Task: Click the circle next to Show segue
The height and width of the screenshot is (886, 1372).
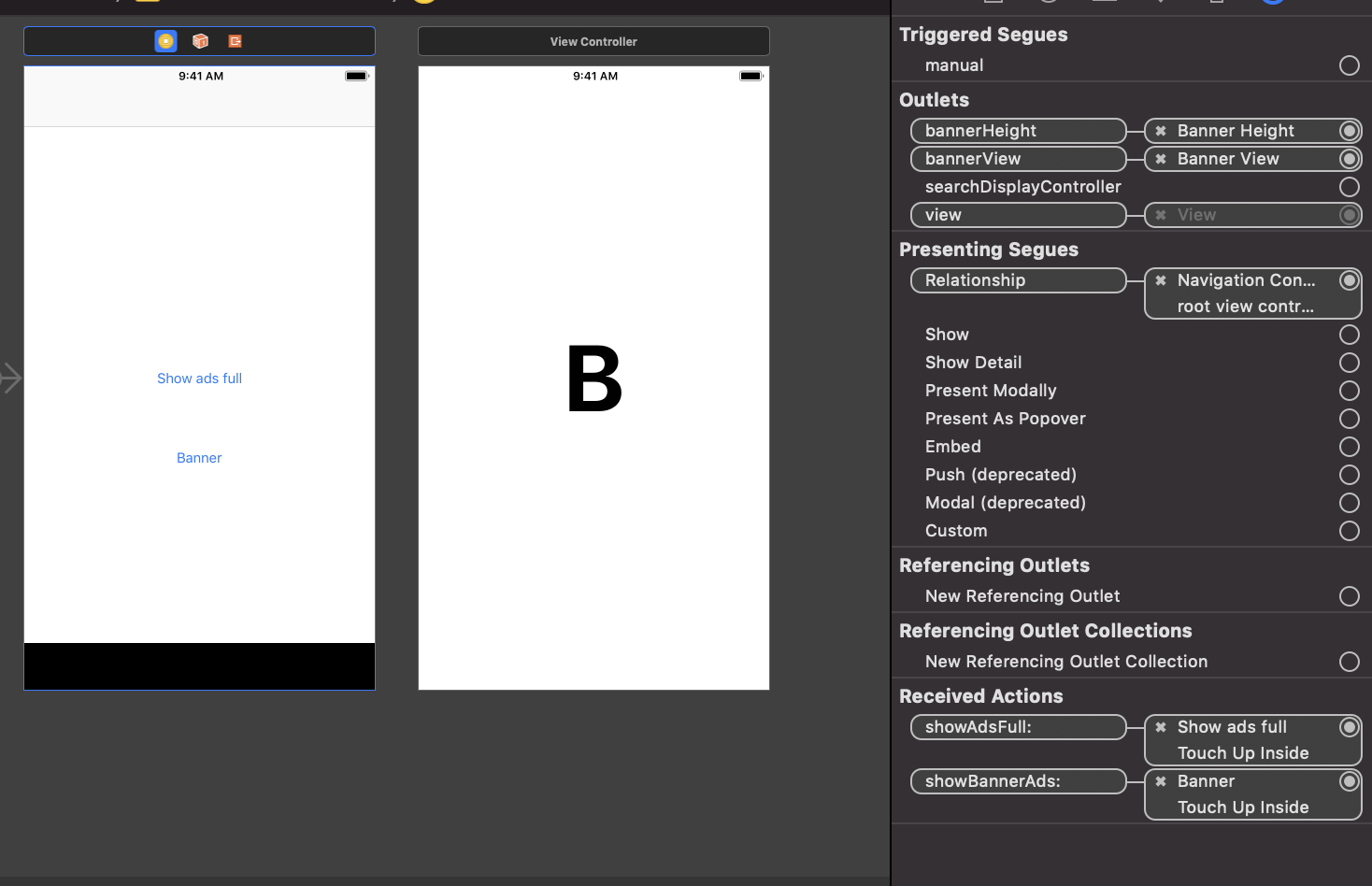Action: pos(1350,335)
